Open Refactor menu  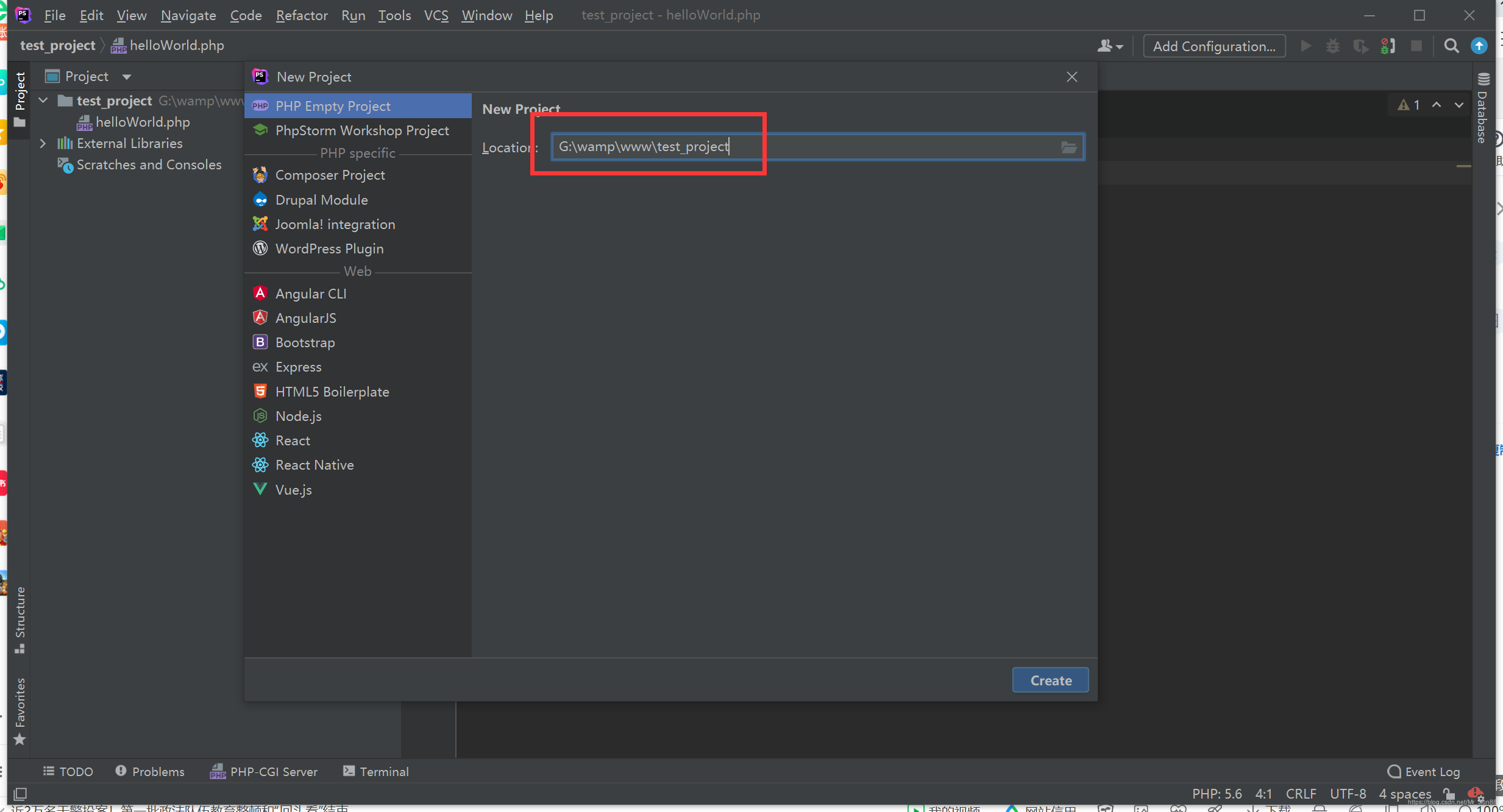coord(302,15)
